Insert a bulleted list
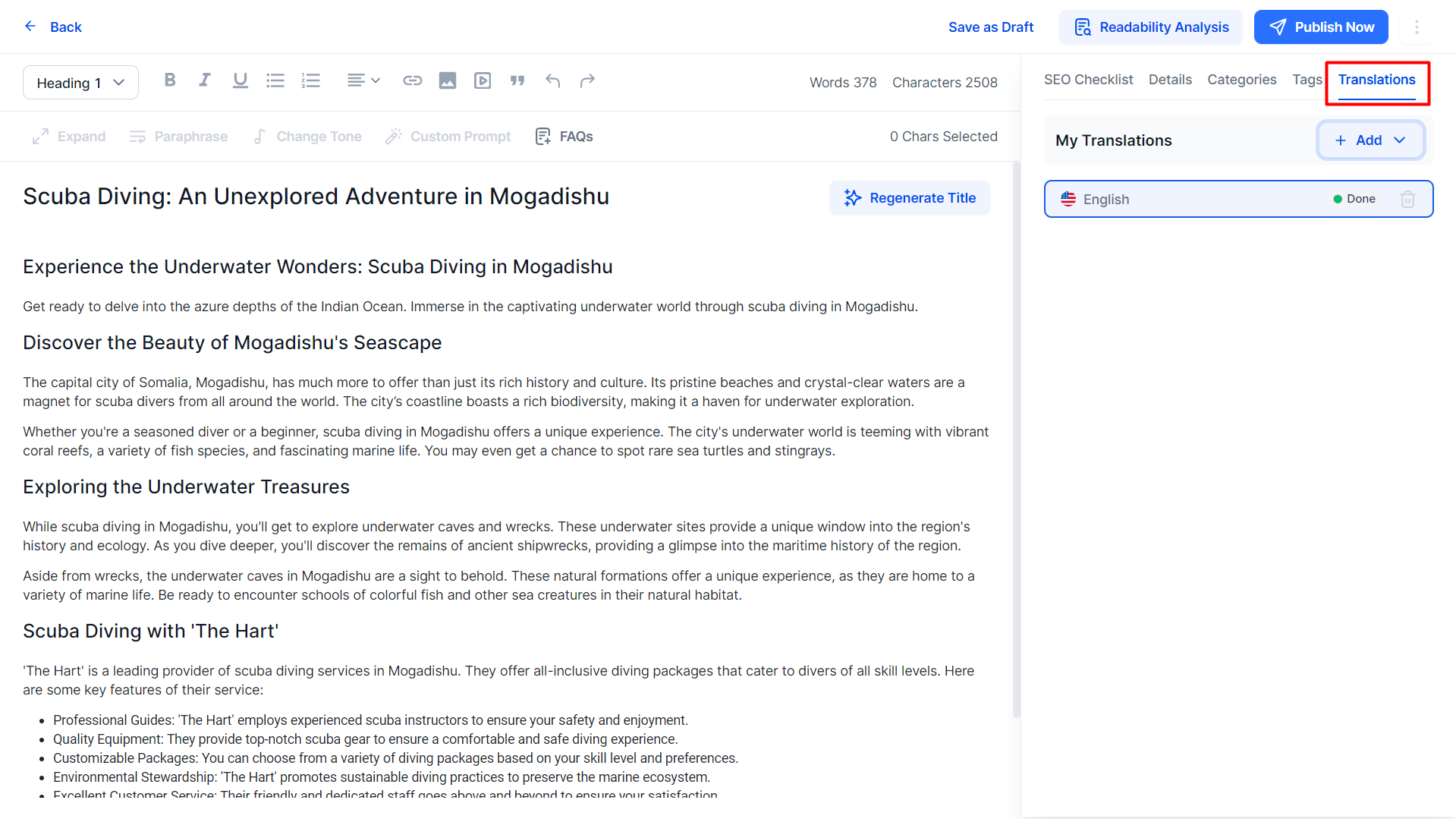 point(275,80)
